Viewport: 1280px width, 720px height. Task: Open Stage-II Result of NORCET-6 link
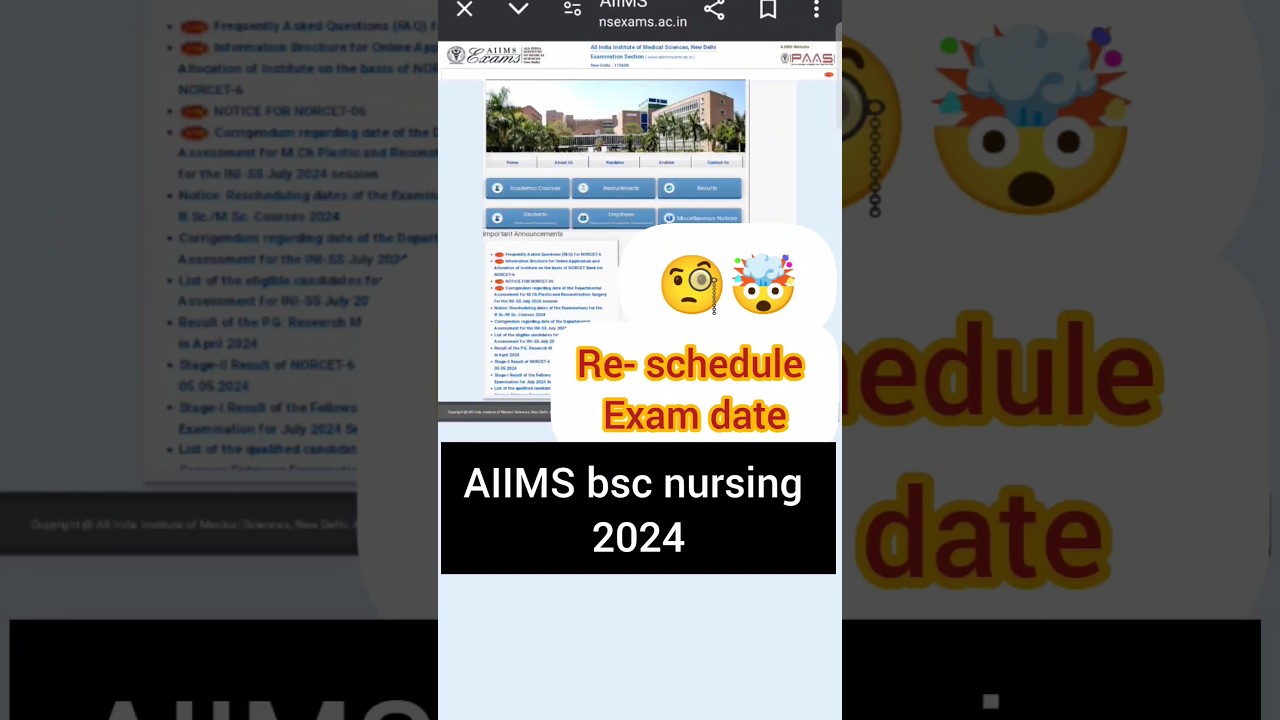(x=521, y=364)
